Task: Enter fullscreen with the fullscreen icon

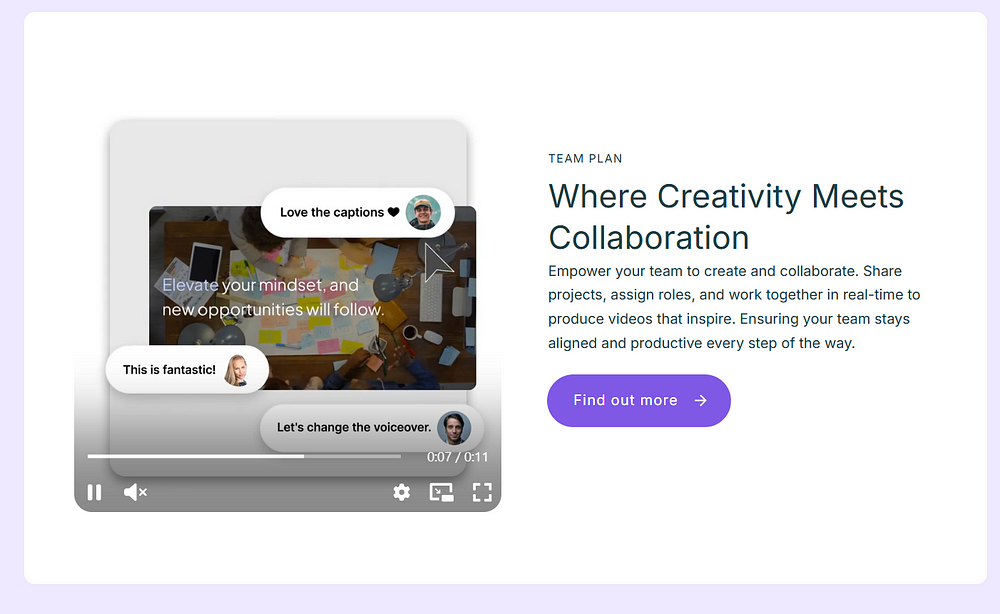Action: point(482,492)
